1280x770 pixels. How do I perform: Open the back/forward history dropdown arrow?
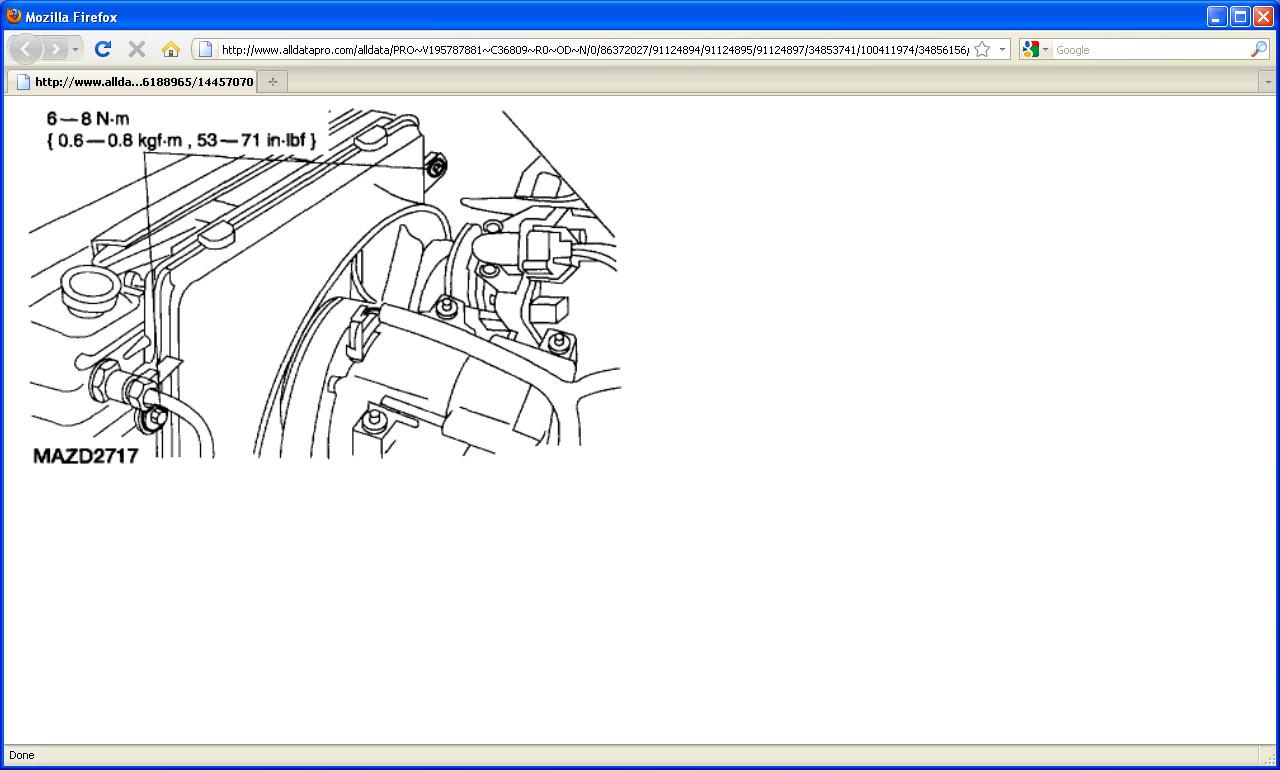(x=75, y=49)
